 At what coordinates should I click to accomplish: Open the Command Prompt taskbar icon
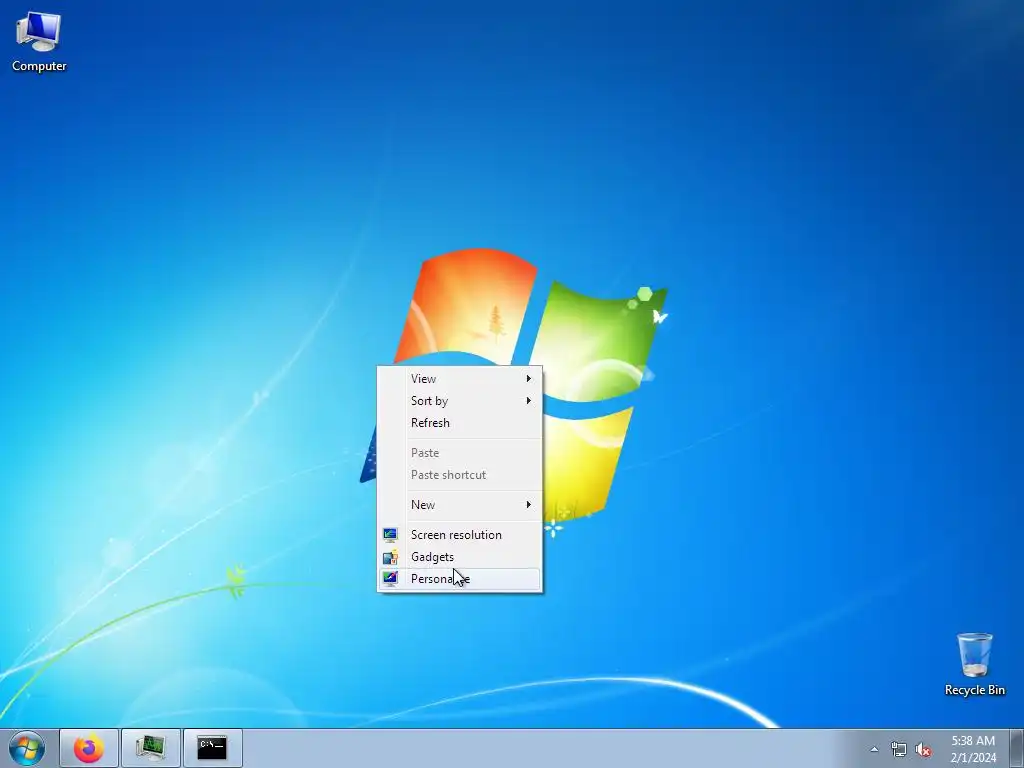point(212,748)
